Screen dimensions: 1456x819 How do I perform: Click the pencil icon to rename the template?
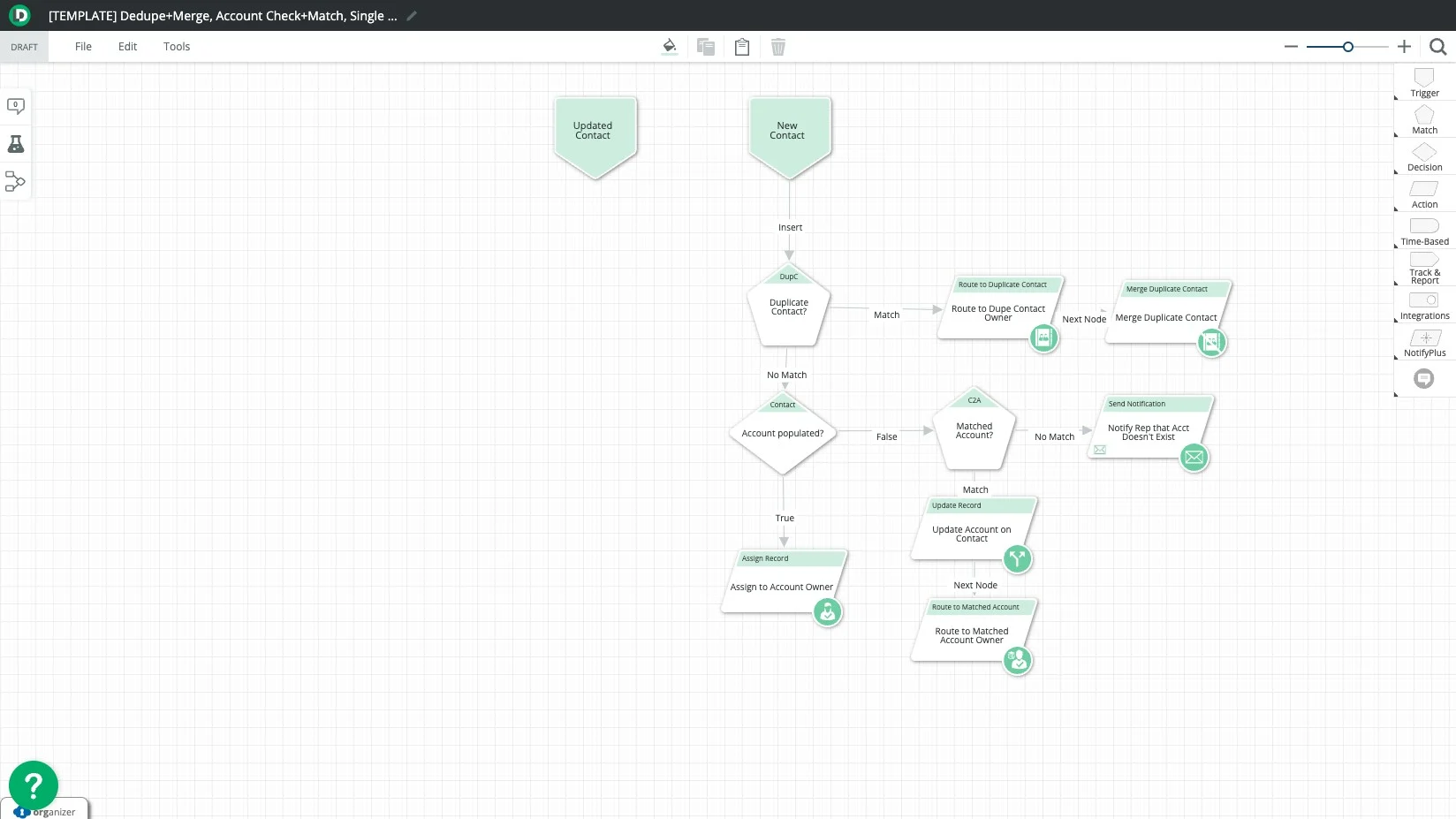(412, 16)
